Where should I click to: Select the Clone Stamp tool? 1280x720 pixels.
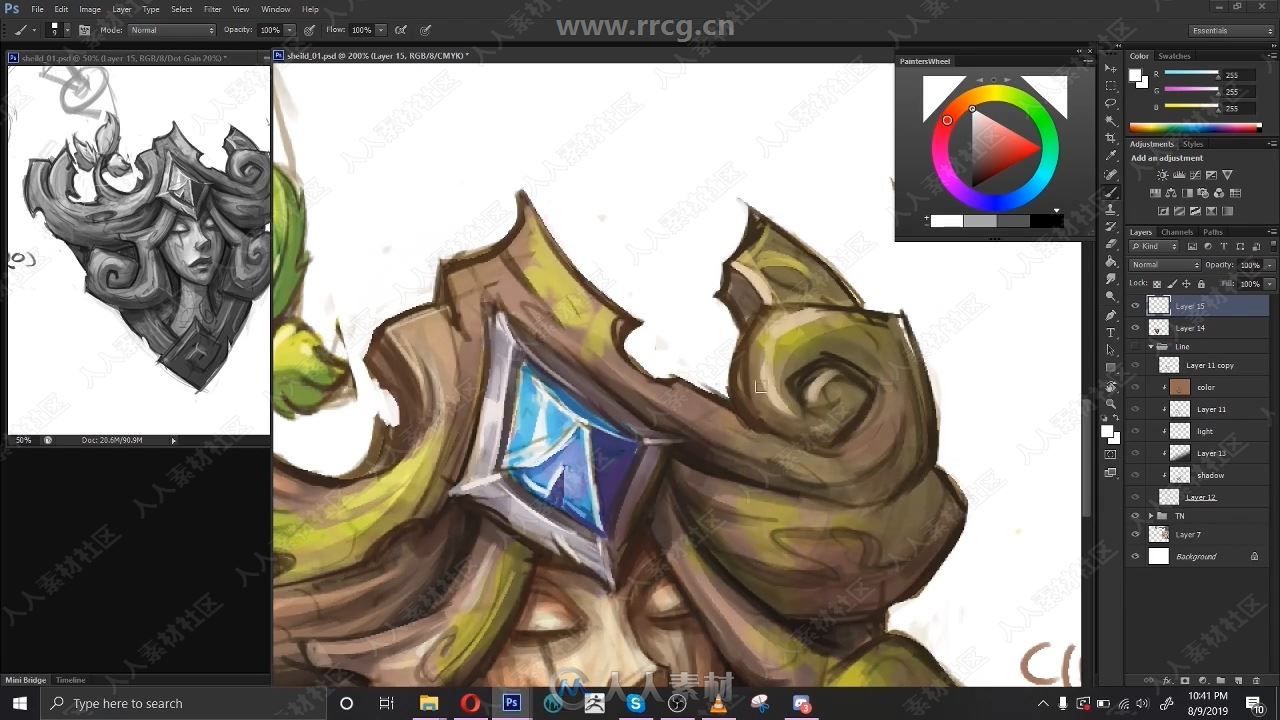coord(1111,209)
